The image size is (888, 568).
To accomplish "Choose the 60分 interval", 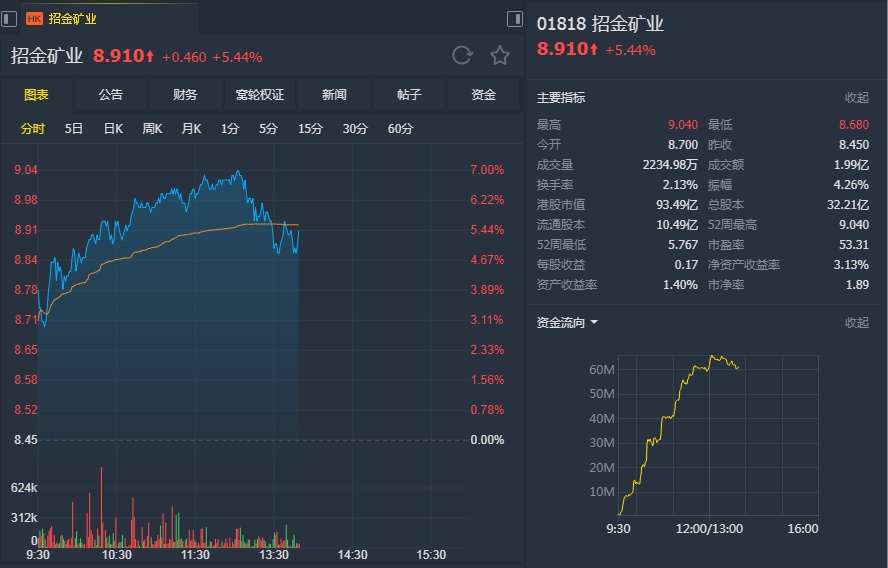I will pyautogui.click(x=400, y=128).
